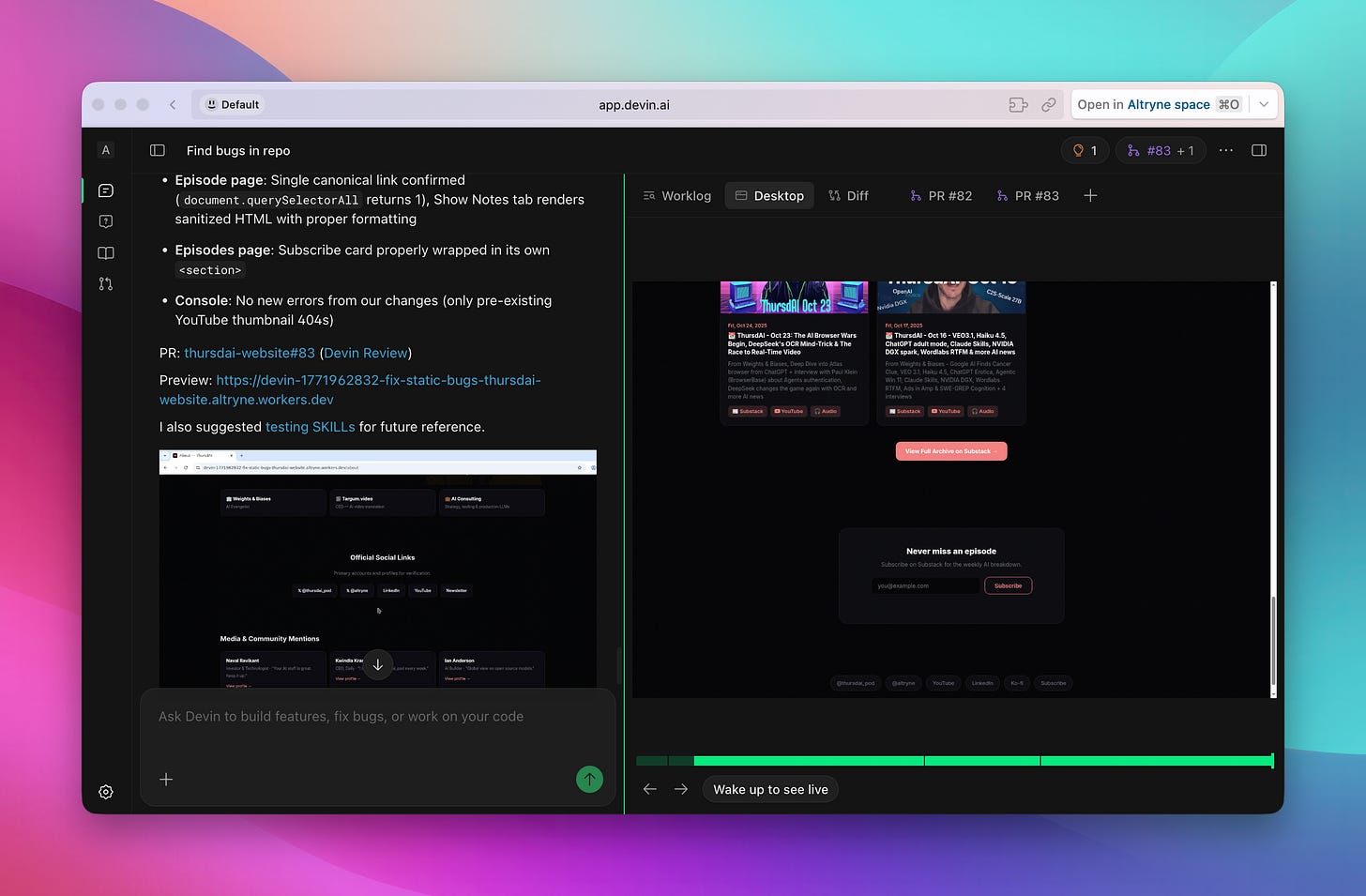Click Ko-fi footer pill
1366x896 pixels.
(x=1017, y=683)
